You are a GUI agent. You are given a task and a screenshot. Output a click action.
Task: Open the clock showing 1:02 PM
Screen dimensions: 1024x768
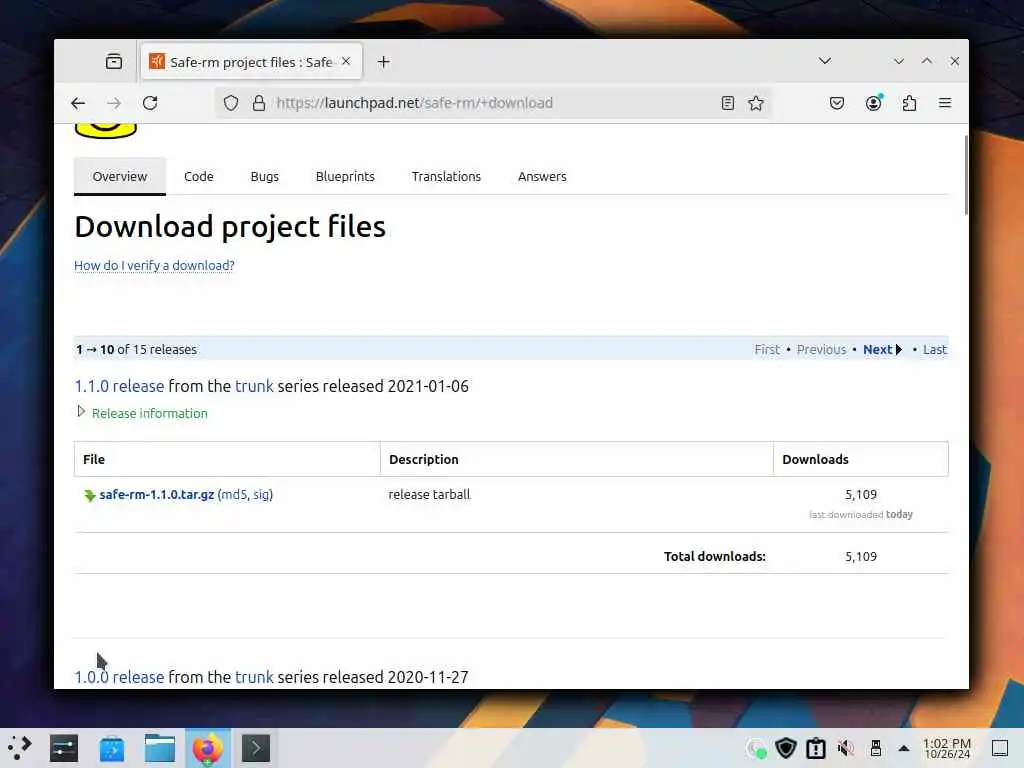coord(947,748)
